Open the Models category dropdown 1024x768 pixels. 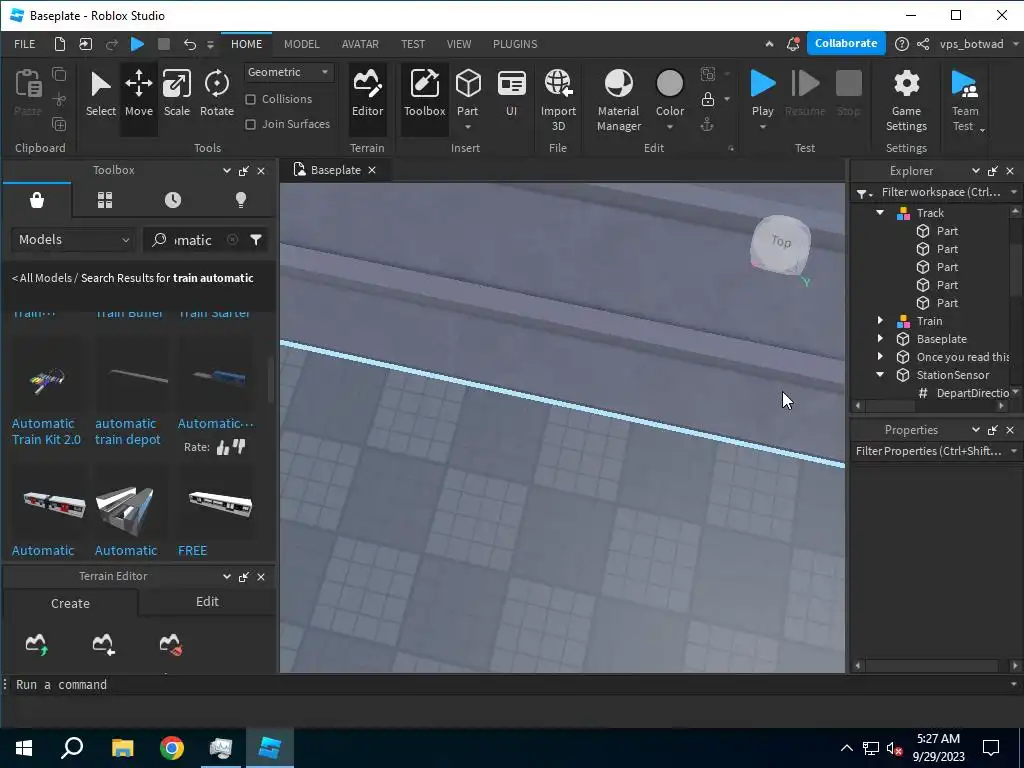pyautogui.click(x=72, y=240)
